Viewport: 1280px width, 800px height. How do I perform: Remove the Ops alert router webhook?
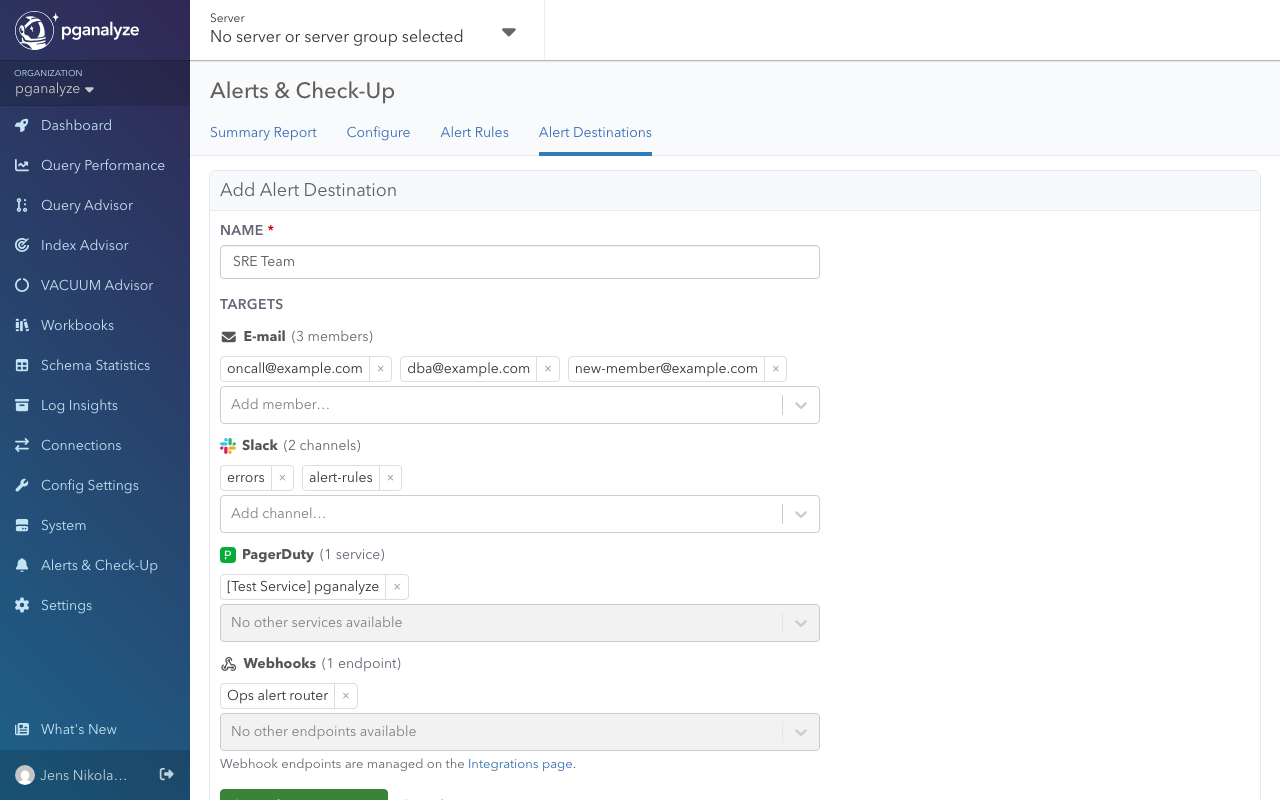346,695
